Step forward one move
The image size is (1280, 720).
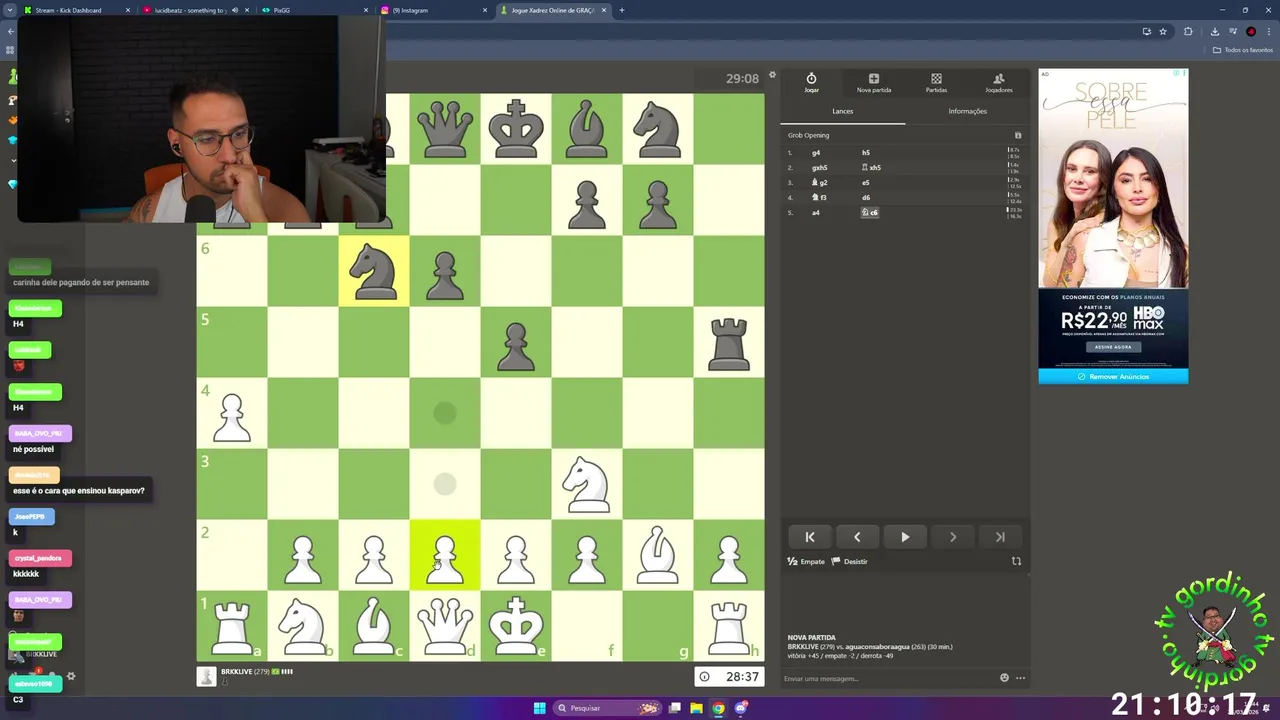pyautogui.click(x=952, y=537)
